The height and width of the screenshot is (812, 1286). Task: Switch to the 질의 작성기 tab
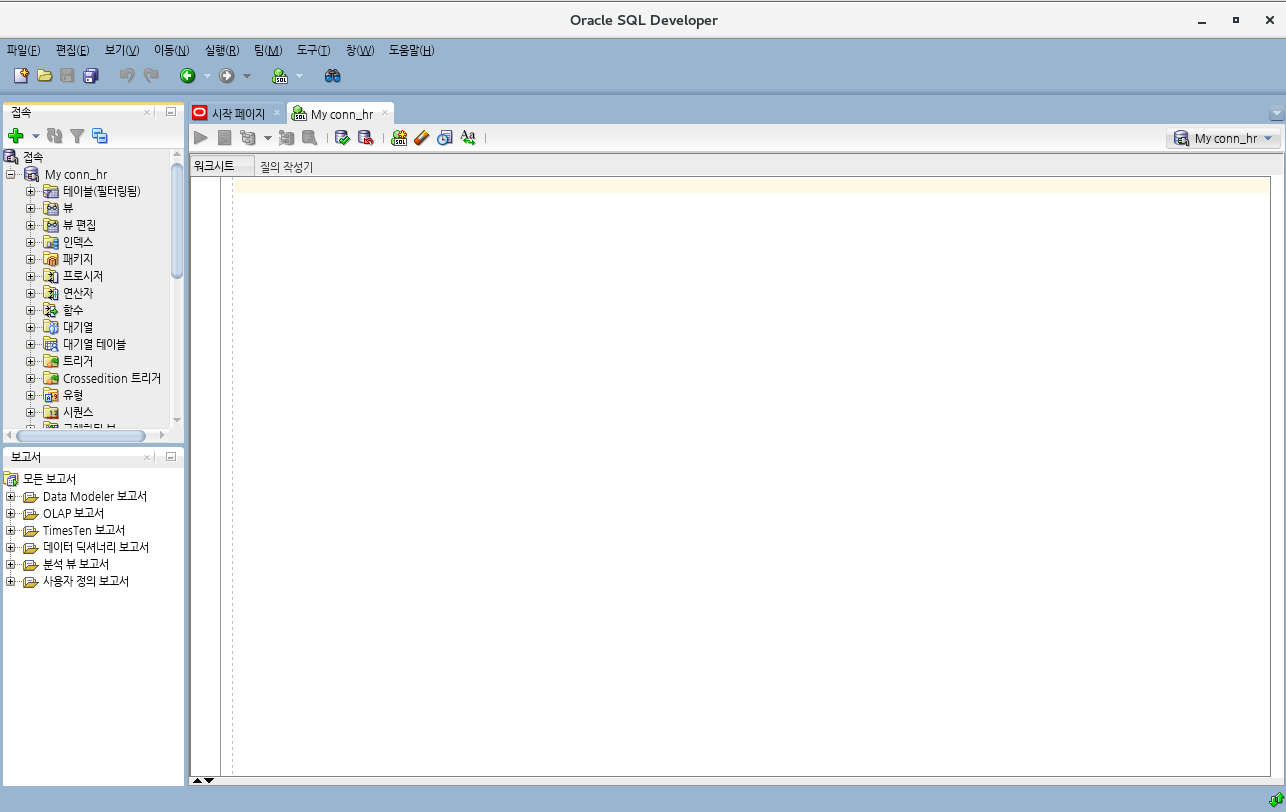click(286, 167)
